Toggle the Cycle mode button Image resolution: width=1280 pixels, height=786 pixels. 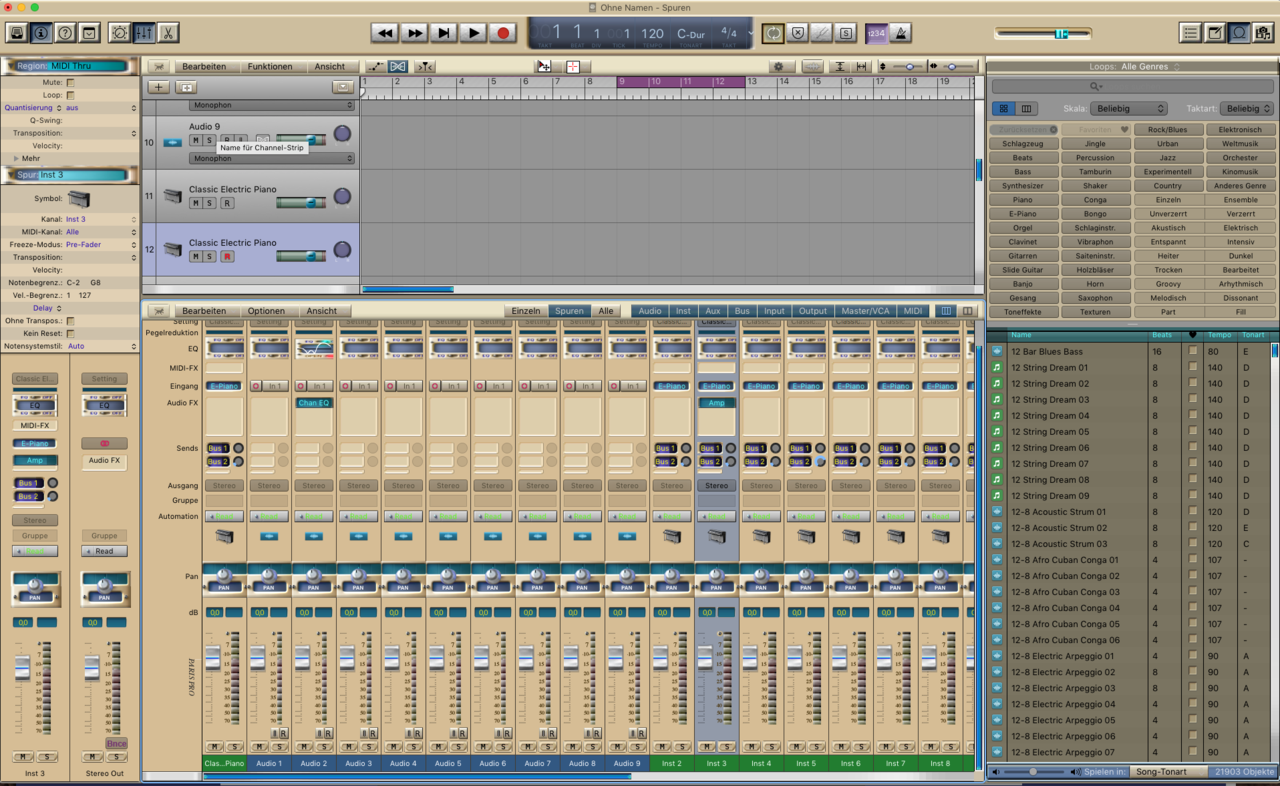coord(773,33)
